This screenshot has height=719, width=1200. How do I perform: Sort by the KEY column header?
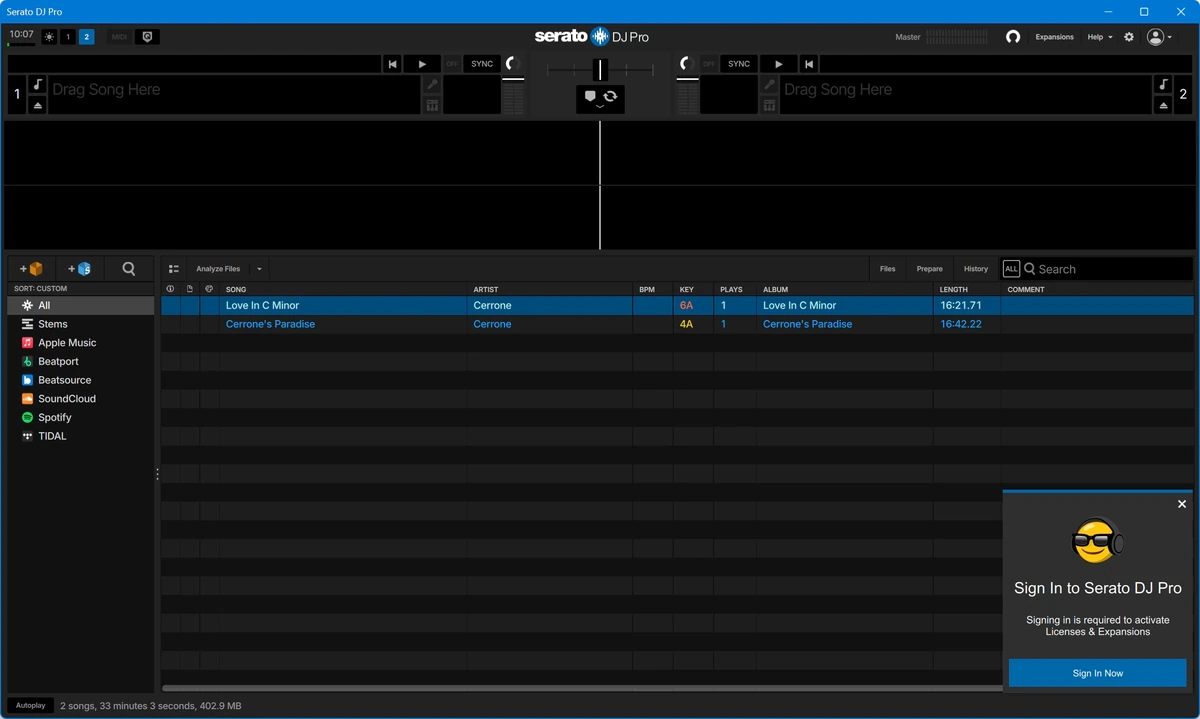coord(692,290)
